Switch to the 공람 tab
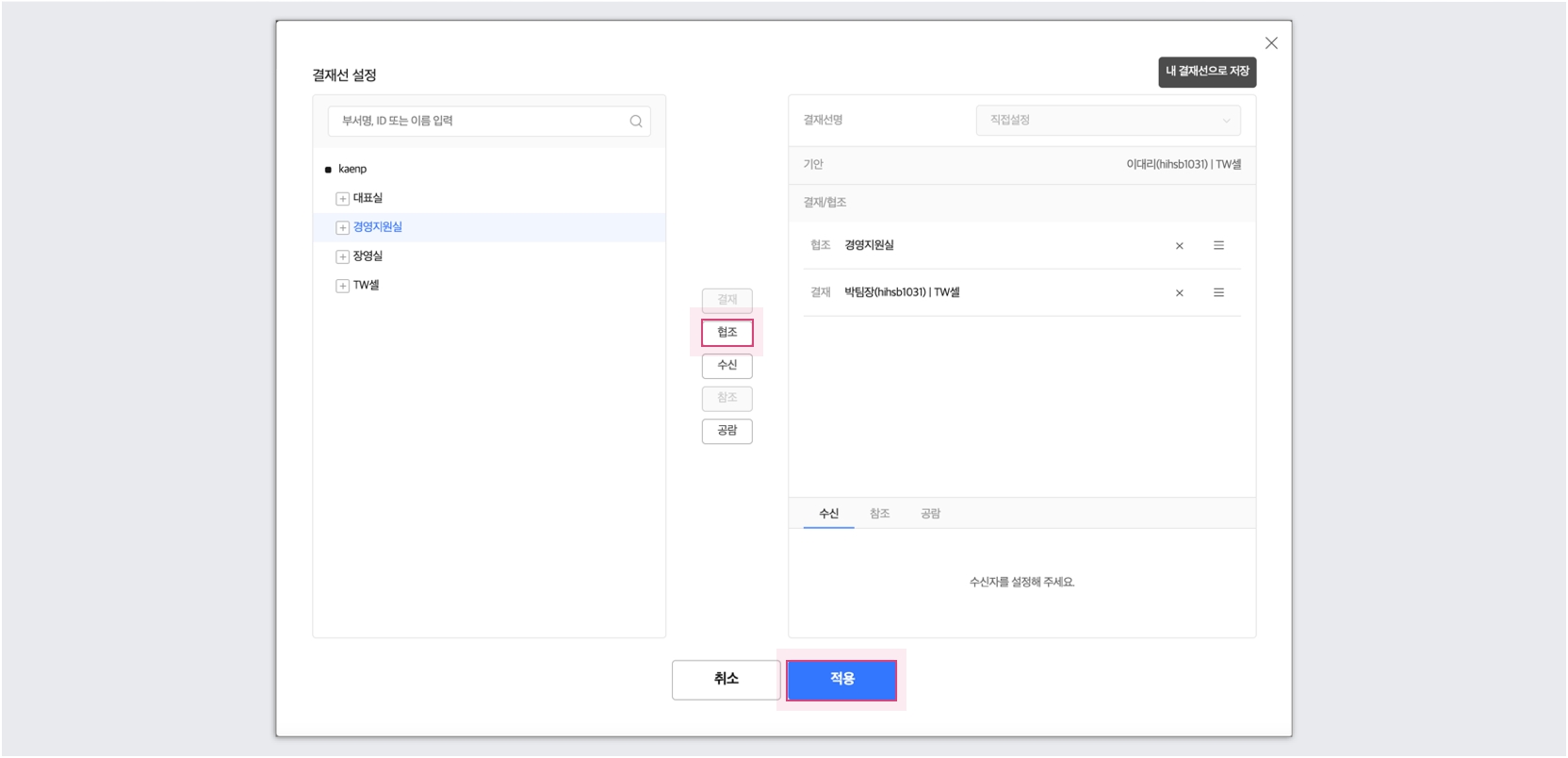Screen dimensions: 1568x758 930,514
